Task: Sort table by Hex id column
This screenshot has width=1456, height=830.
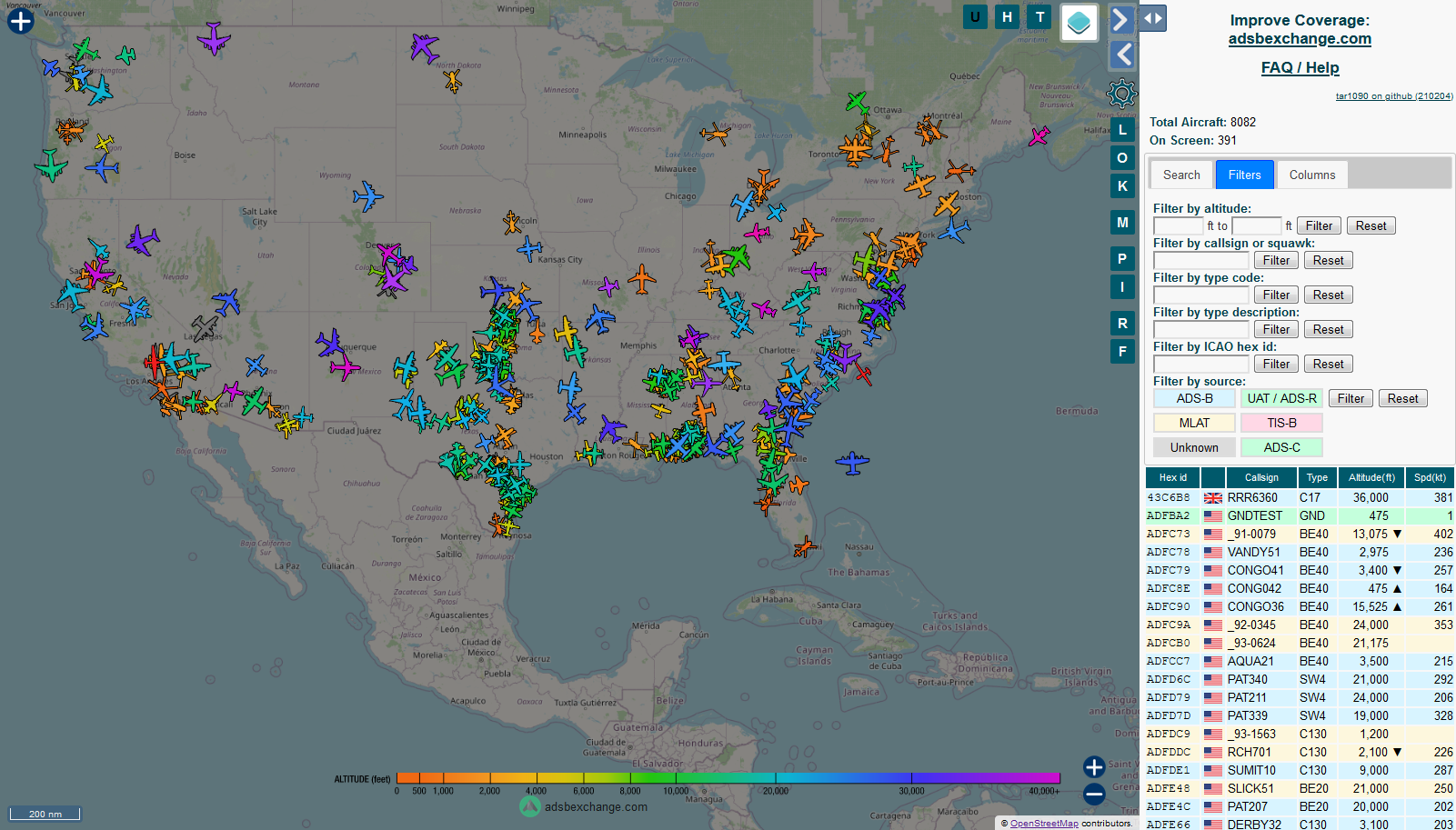Action: [1172, 477]
